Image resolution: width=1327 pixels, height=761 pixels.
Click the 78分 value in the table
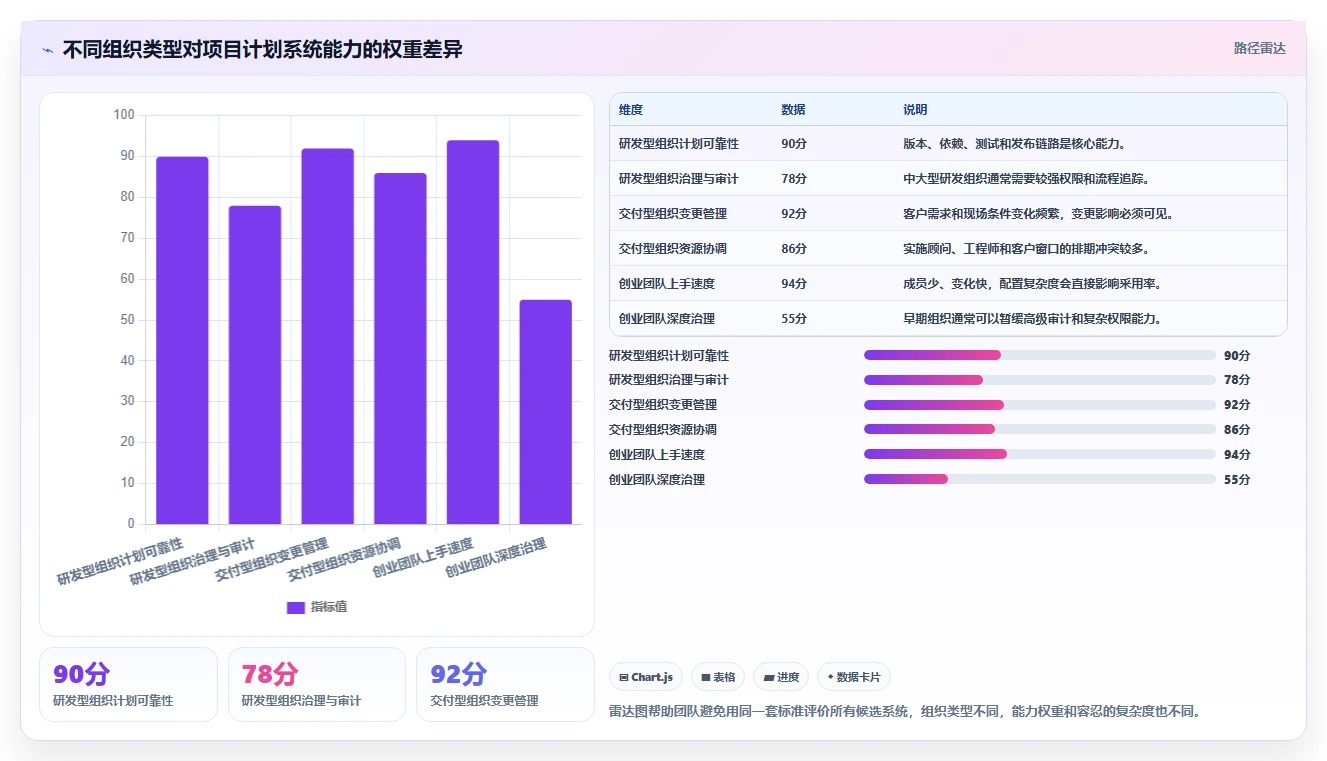coord(794,179)
